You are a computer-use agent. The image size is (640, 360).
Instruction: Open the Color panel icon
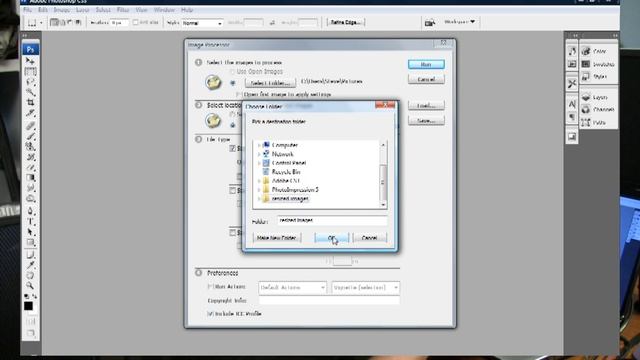[586, 51]
